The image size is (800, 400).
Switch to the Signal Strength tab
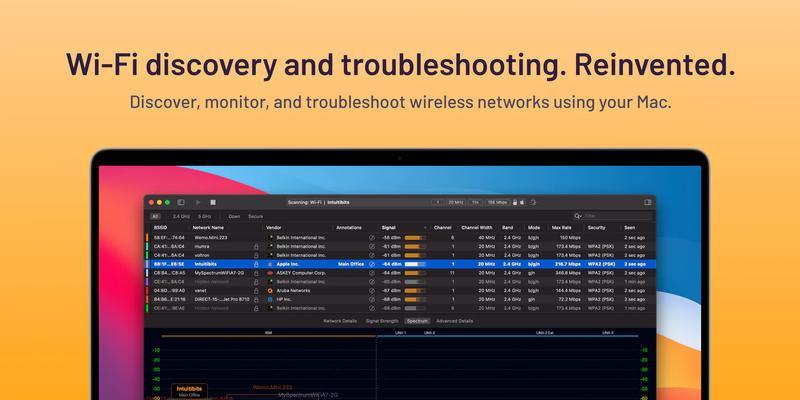tap(382, 321)
